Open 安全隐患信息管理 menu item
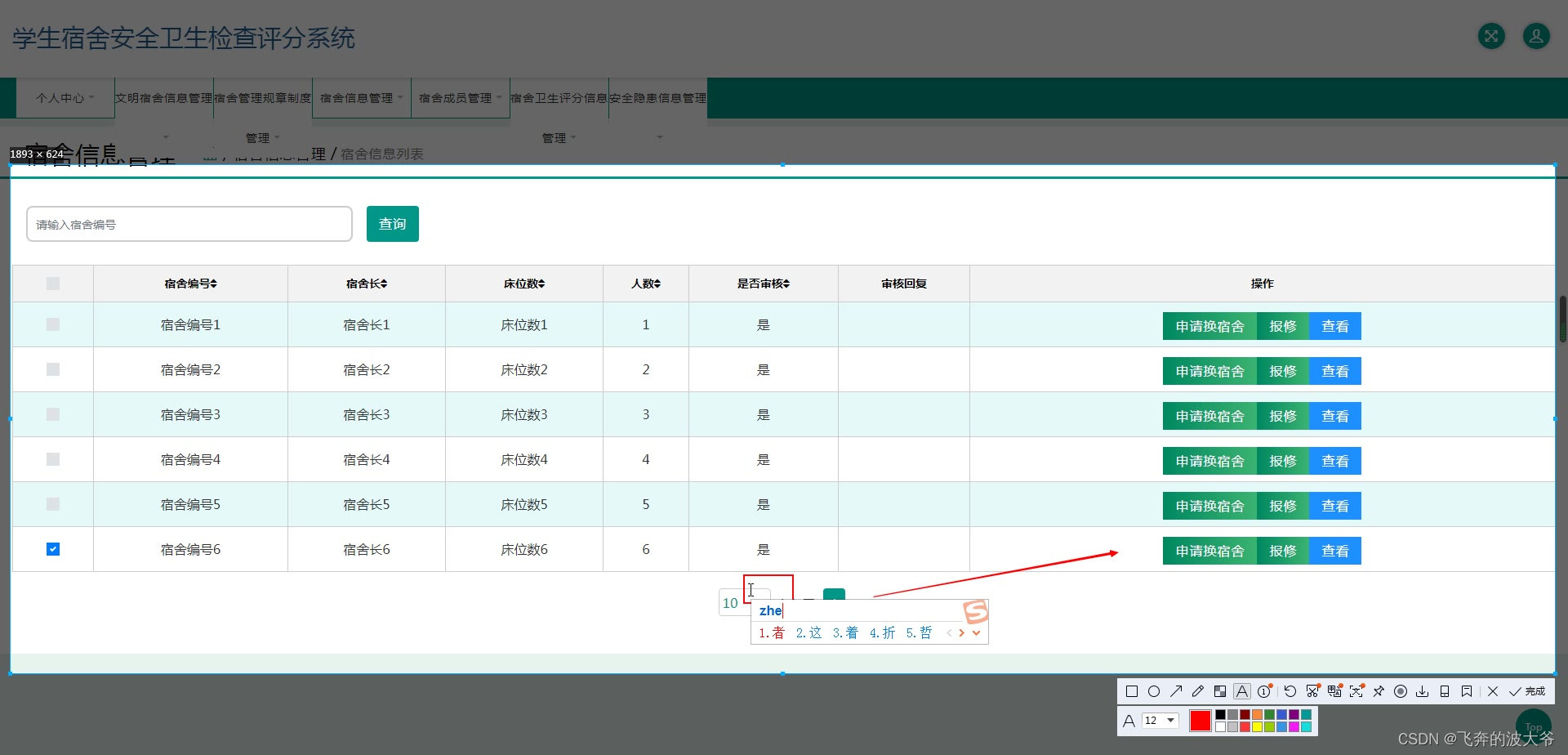 (x=658, y=98)
